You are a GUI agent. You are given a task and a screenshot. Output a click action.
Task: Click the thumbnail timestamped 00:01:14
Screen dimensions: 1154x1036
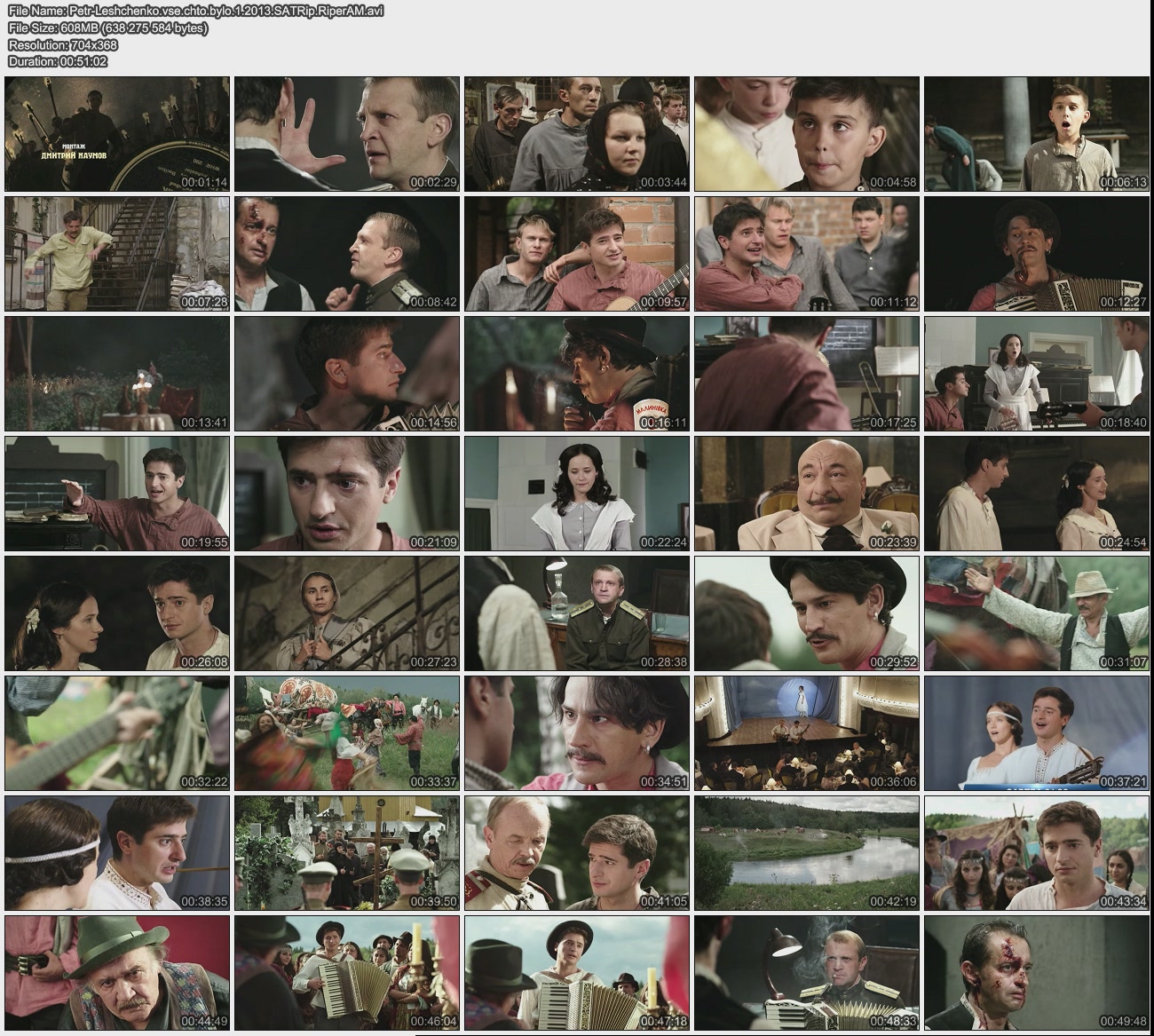coord(117,134)
